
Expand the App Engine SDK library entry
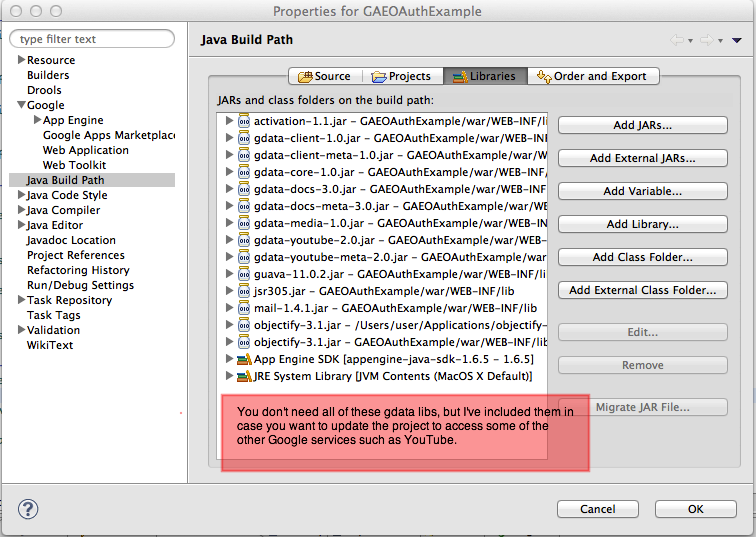(x=230, y=359)
